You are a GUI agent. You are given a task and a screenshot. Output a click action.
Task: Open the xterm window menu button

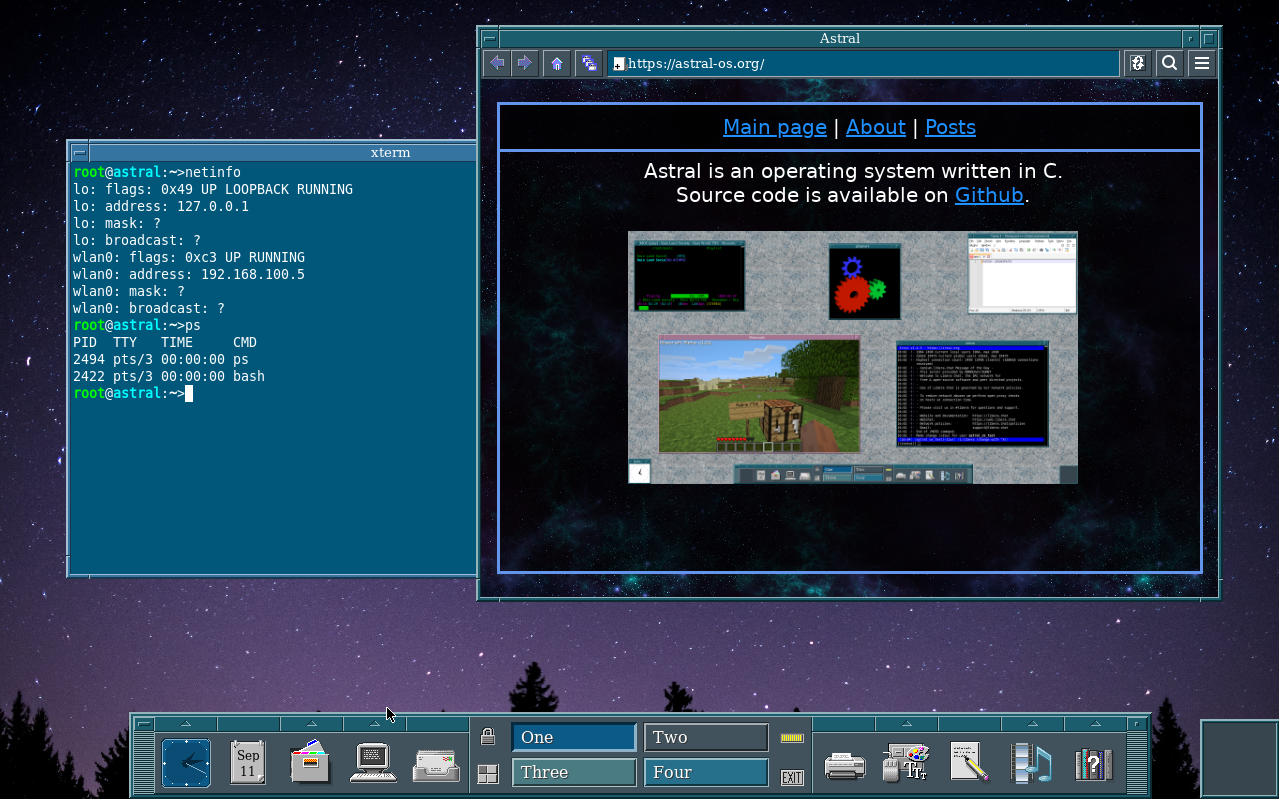click(x=79, y=153)
